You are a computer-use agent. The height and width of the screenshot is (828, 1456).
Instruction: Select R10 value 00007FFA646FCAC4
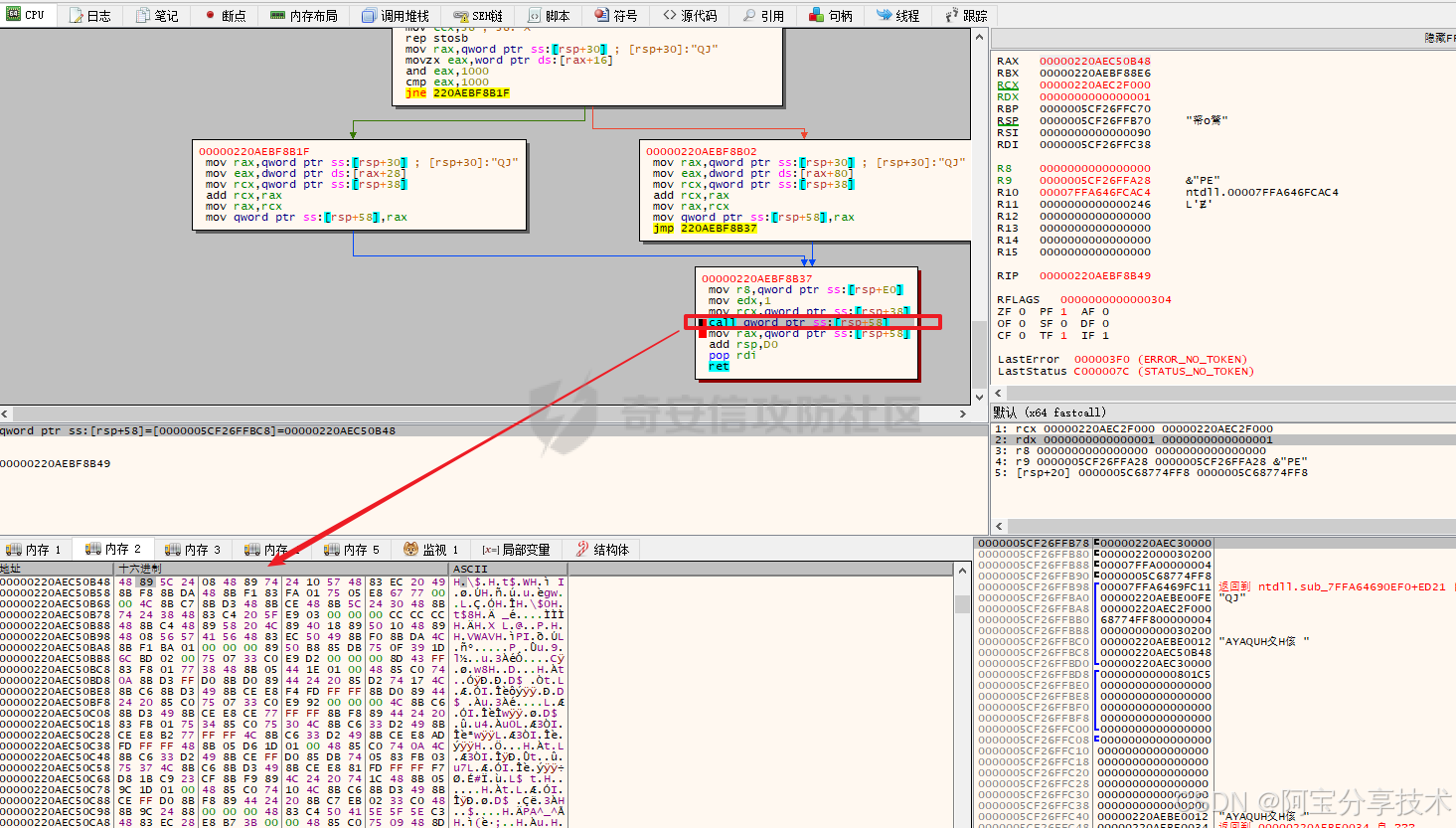tap(1095, 192)
